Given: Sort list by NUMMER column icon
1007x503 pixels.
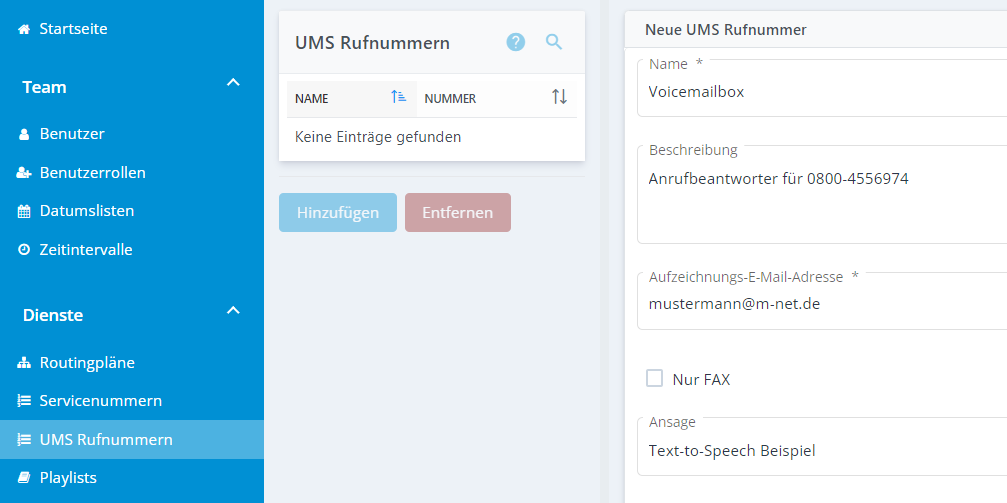Looking at the screenshot, I should [x=559, y=97].
